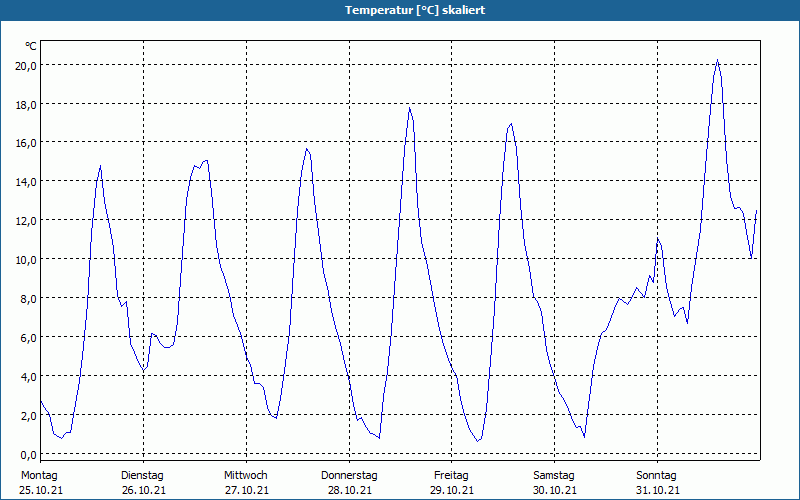Click the 14,0 y-axis label
Screen dimensions: 800x500
tap(26, 182)
